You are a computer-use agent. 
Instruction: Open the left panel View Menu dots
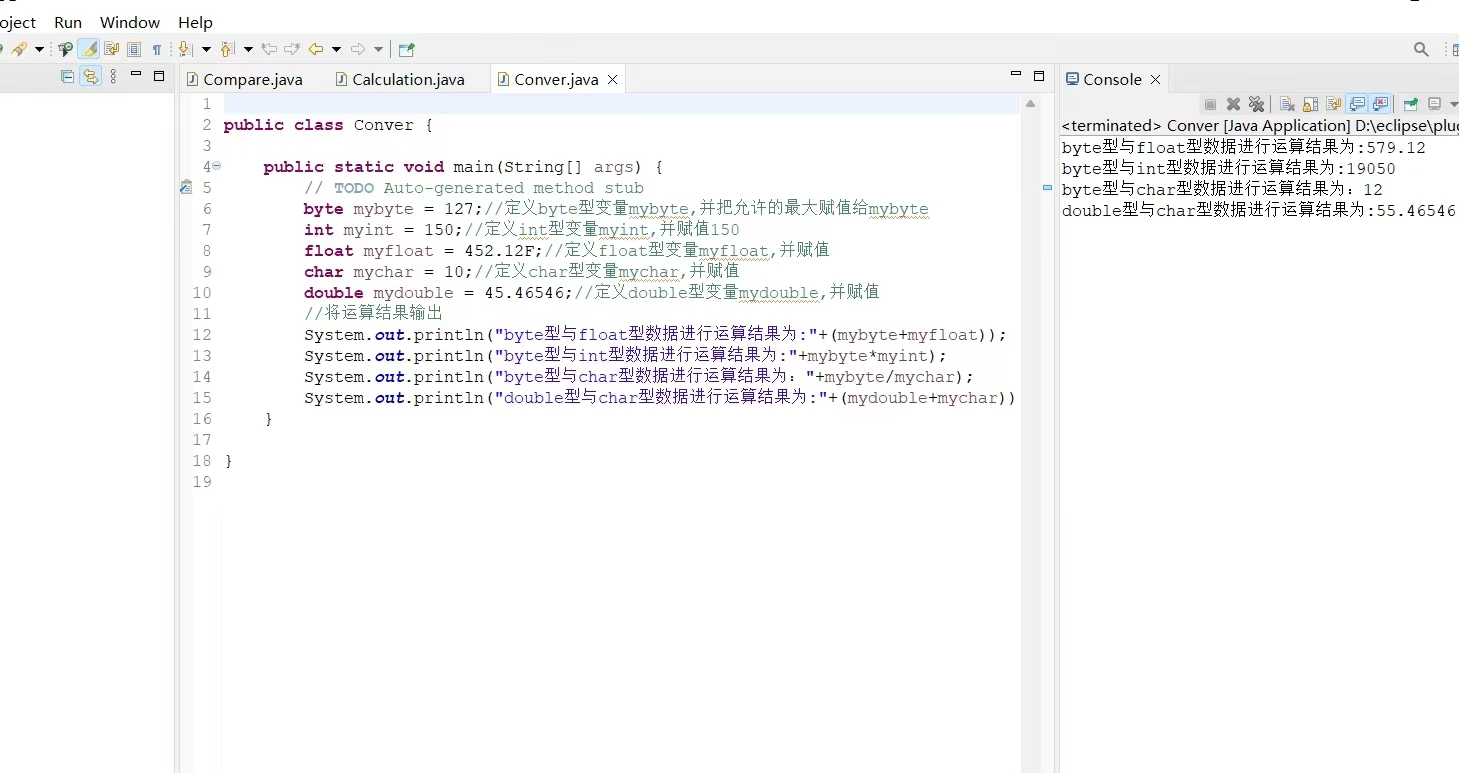click(113, 76)
